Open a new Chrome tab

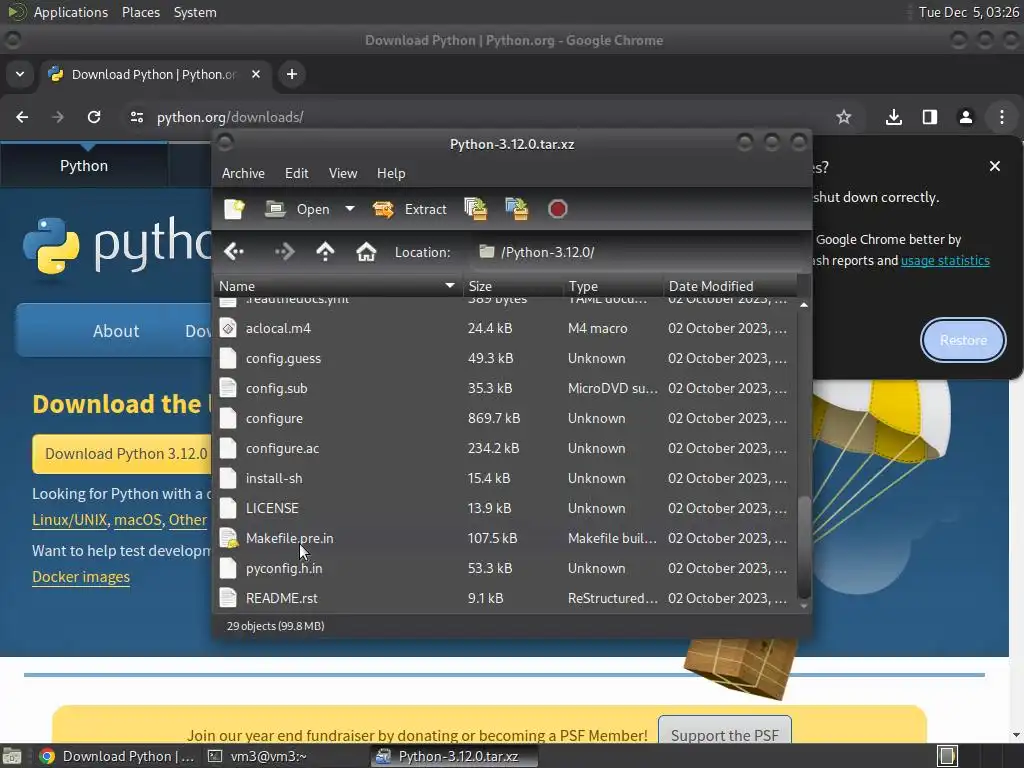pyautogui.click(x=292, y=74)
